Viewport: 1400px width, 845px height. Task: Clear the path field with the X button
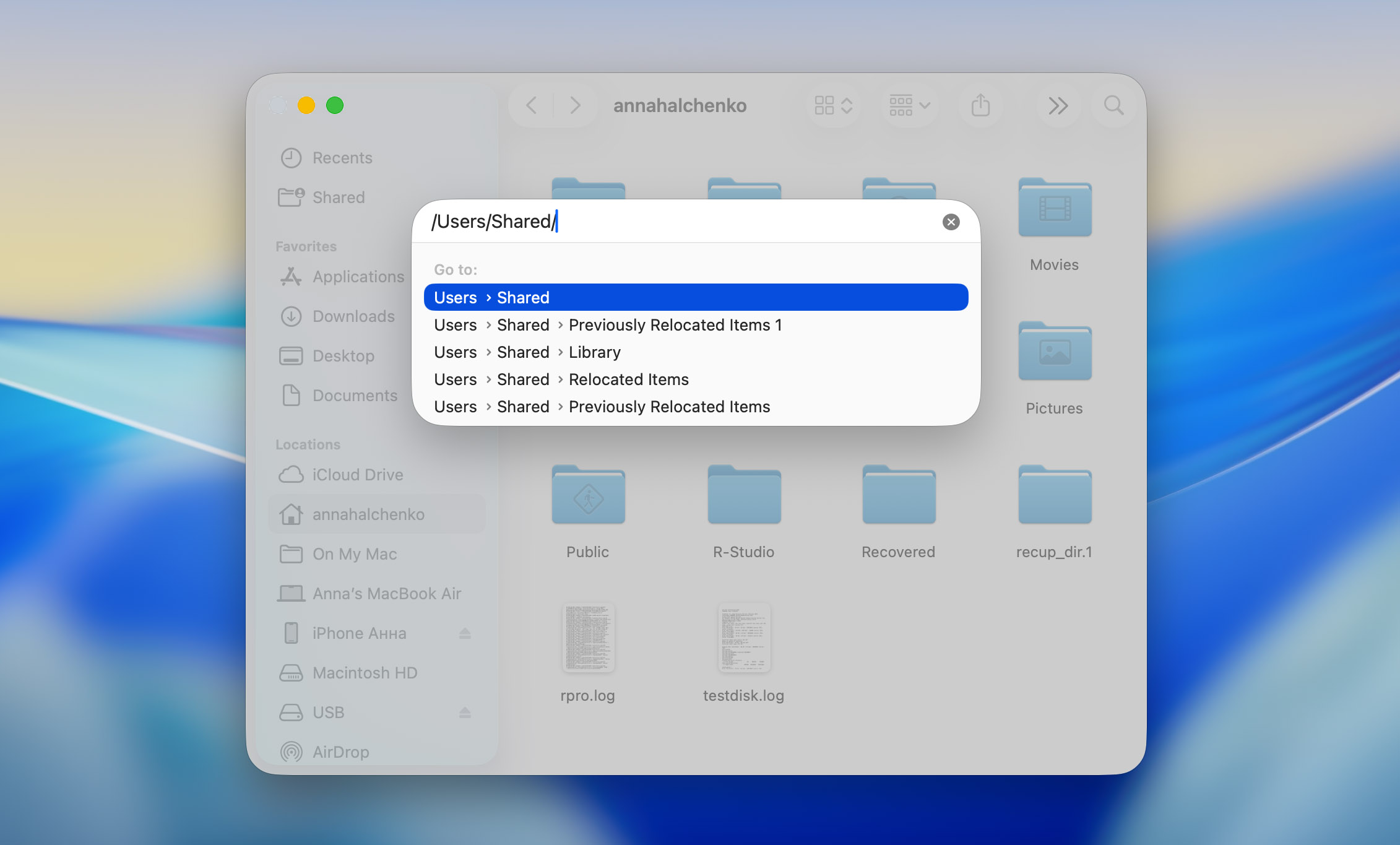(x=951, y=222)
